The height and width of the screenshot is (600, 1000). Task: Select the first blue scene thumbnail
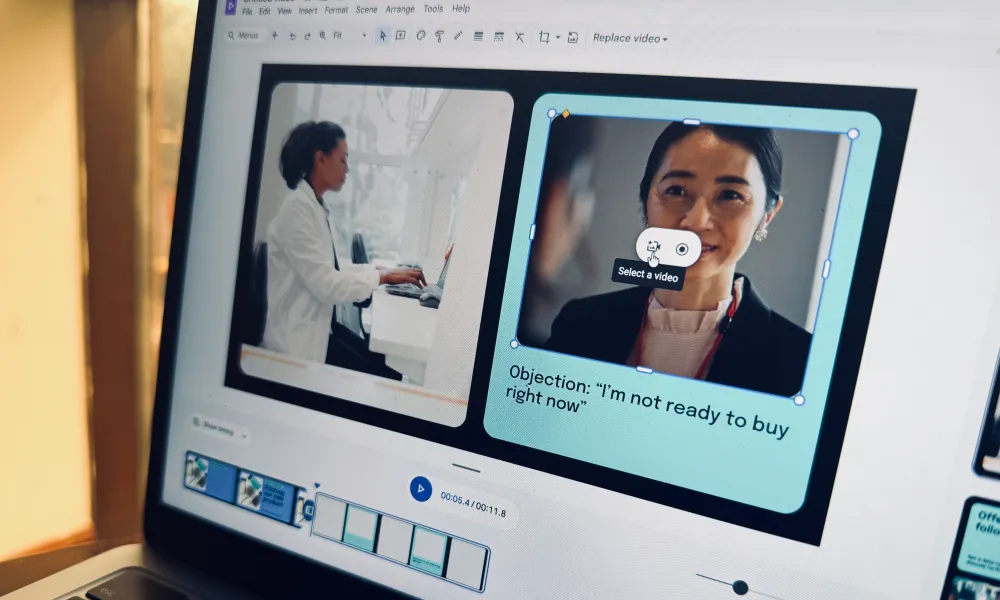point(210,478)
